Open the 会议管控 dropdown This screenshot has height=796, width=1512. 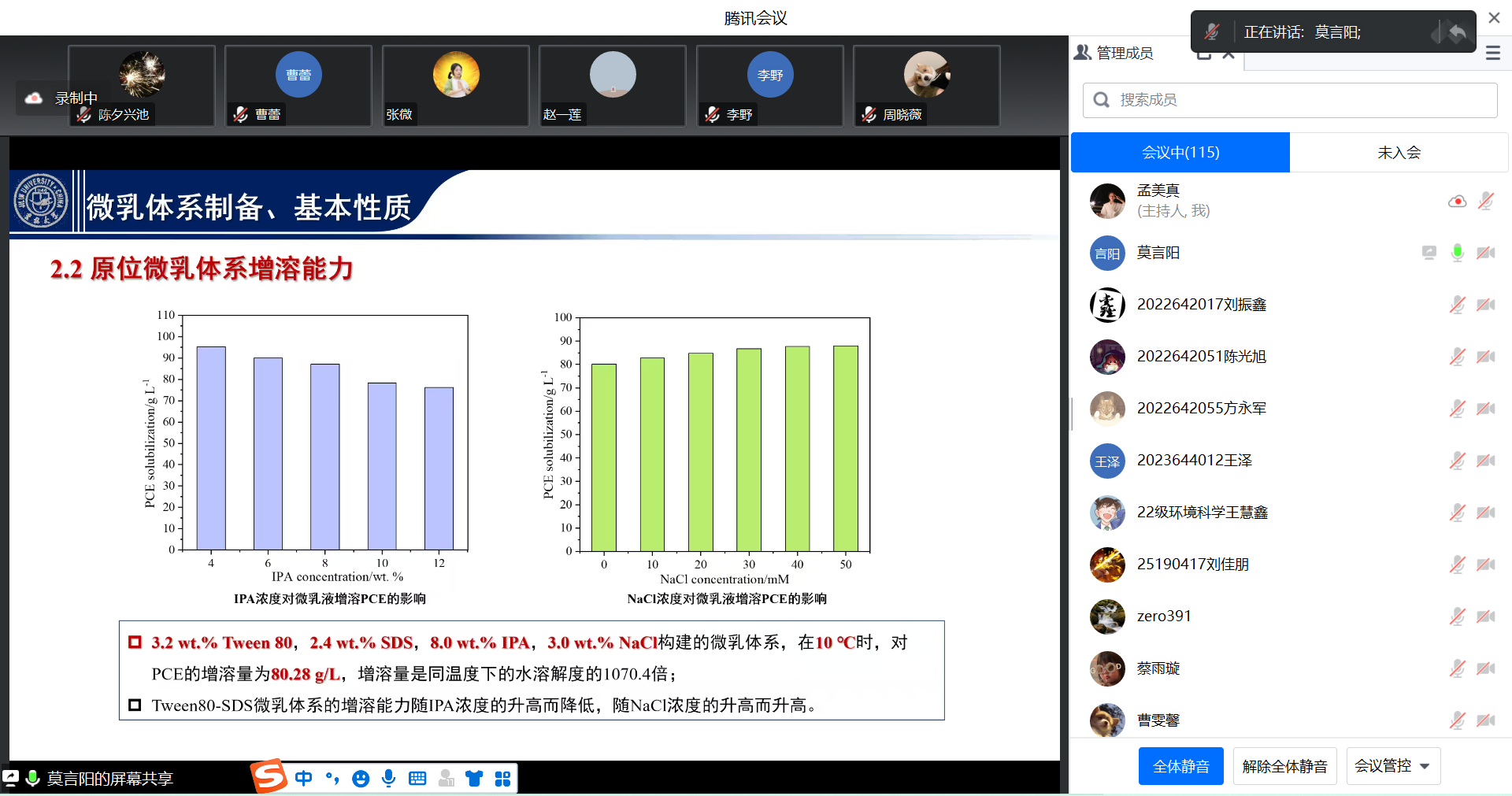1392,766
